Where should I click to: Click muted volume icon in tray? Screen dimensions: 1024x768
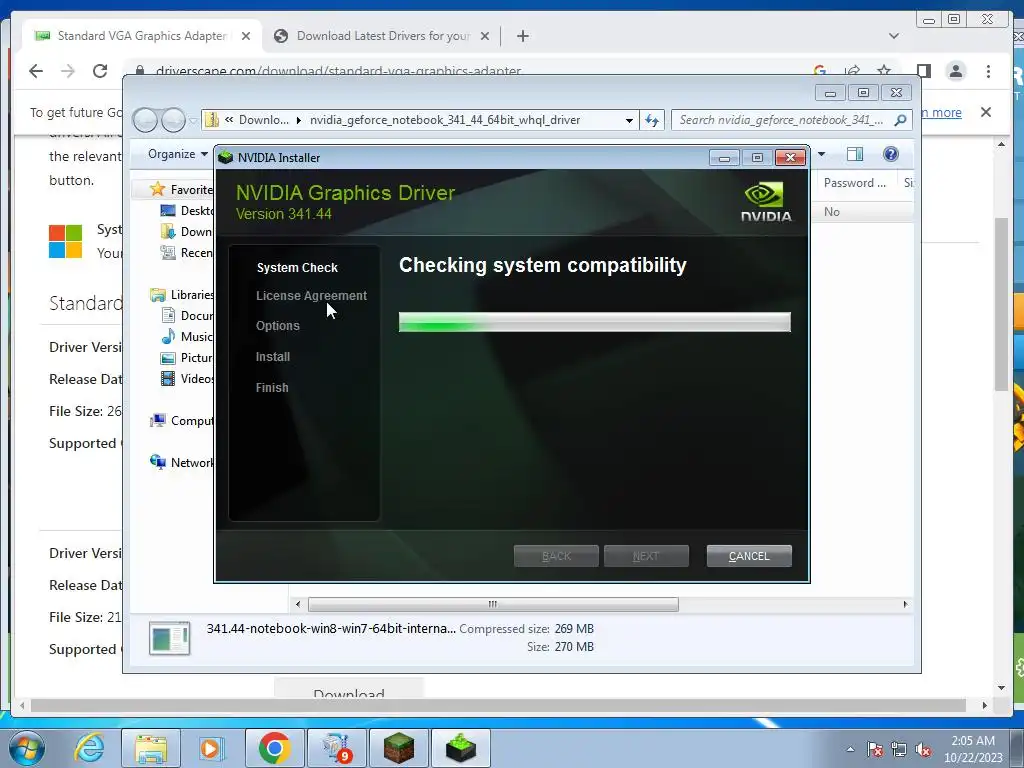(923, 750)
